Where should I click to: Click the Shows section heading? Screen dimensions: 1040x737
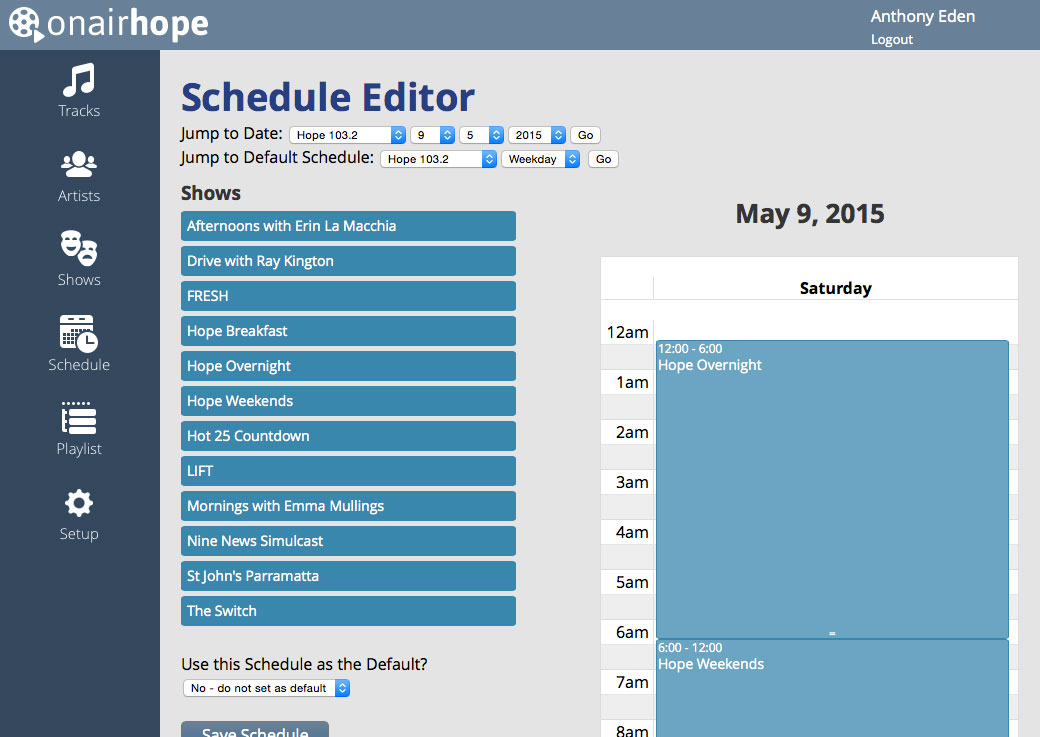pyautogui.click(x=211, y=193)
